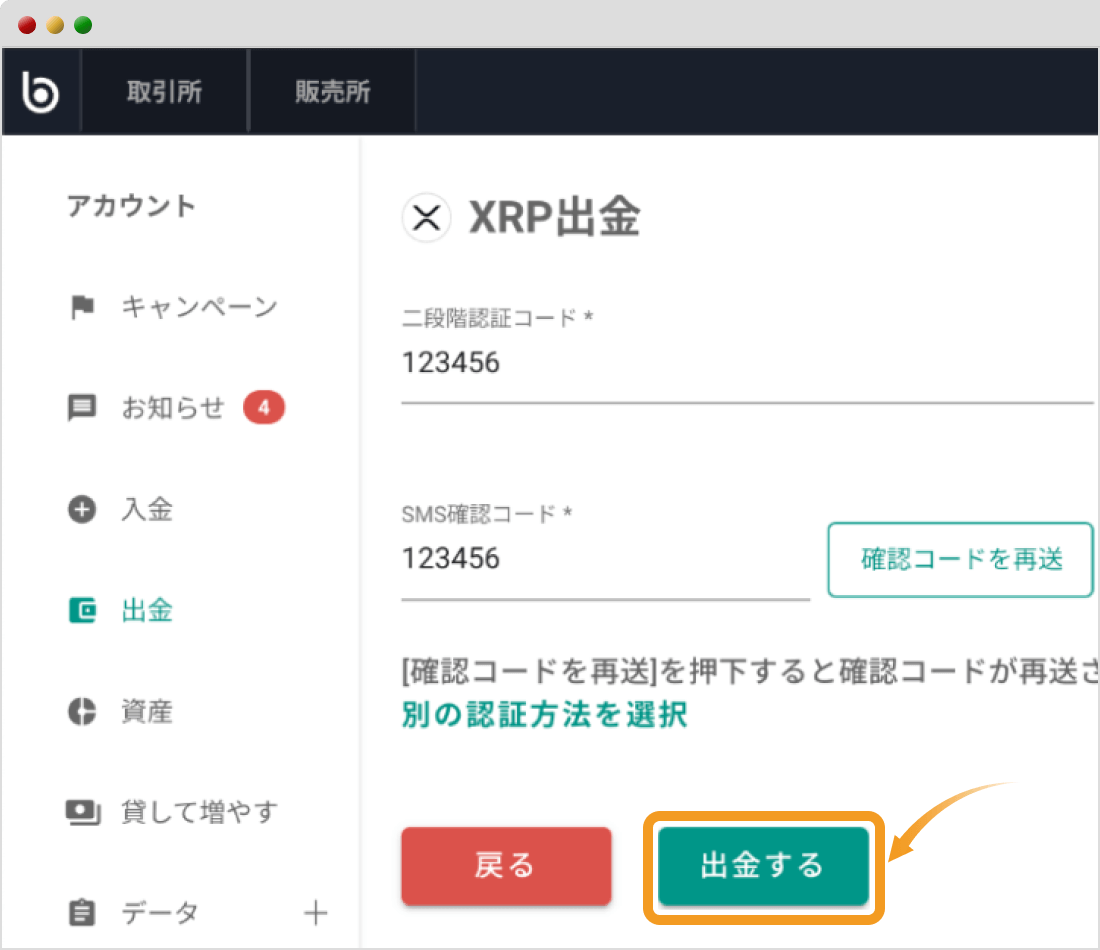Switch to the 販売所 tab

tap(332, 91)
